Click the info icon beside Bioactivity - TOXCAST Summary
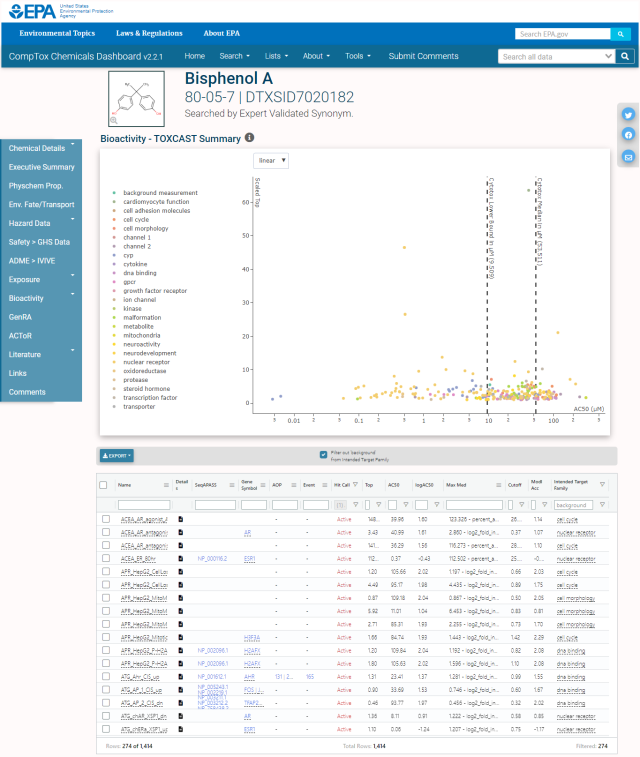640x757 pixels. tap(250, 138)
